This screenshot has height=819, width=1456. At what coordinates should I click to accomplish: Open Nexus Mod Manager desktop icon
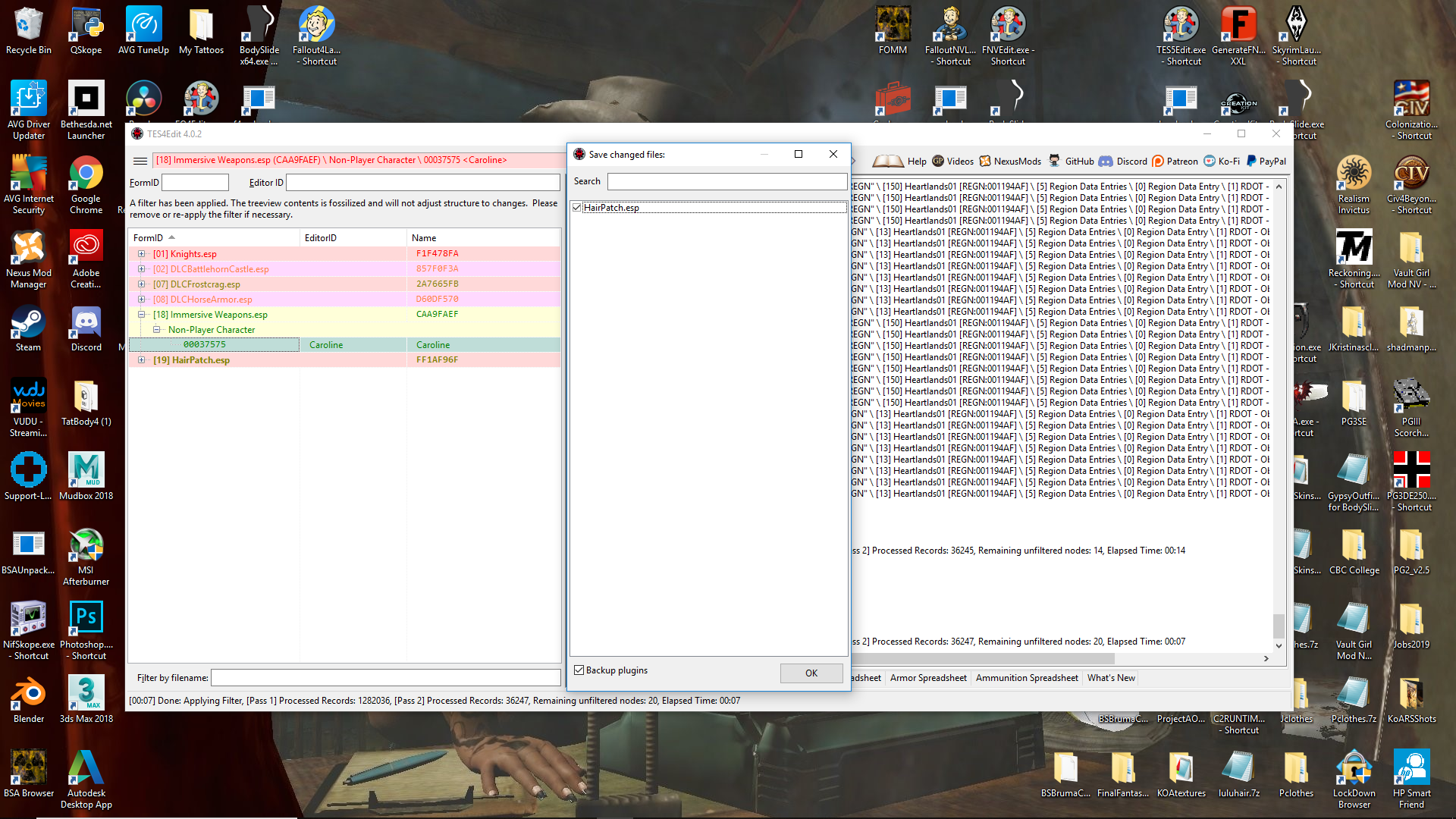pyautogui.click(x=29, y=260)
